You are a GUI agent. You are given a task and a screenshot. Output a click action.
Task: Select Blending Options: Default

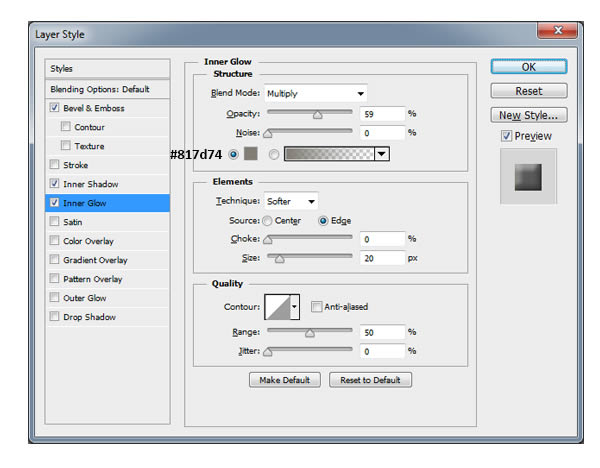coord(107,89)
